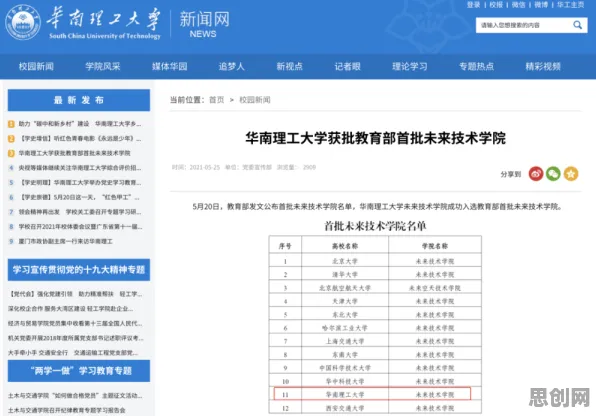Open news 【学史崇德】5月20日这一天
Viewport: 596px width, 416px height.
[x=79, y=197]
